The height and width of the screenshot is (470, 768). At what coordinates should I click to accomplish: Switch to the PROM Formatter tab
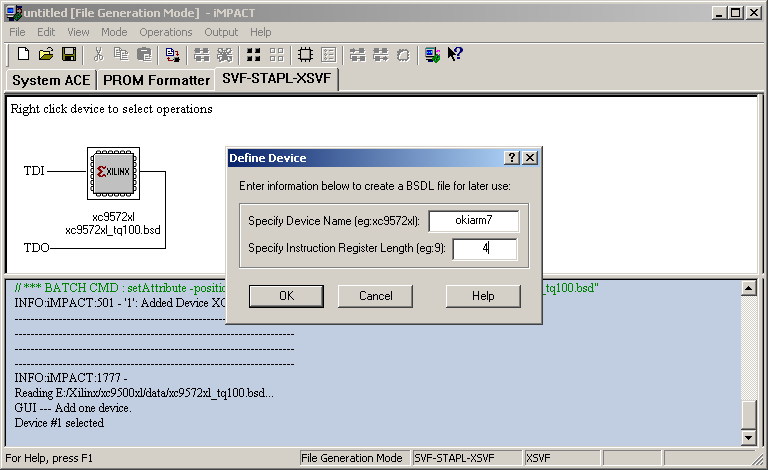click(156, 80)
